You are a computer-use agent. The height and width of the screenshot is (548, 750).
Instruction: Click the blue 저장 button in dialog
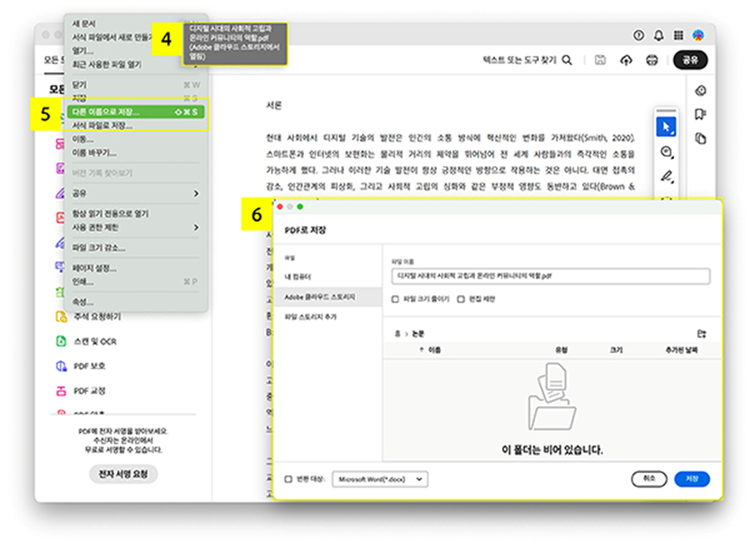point(692,479)
